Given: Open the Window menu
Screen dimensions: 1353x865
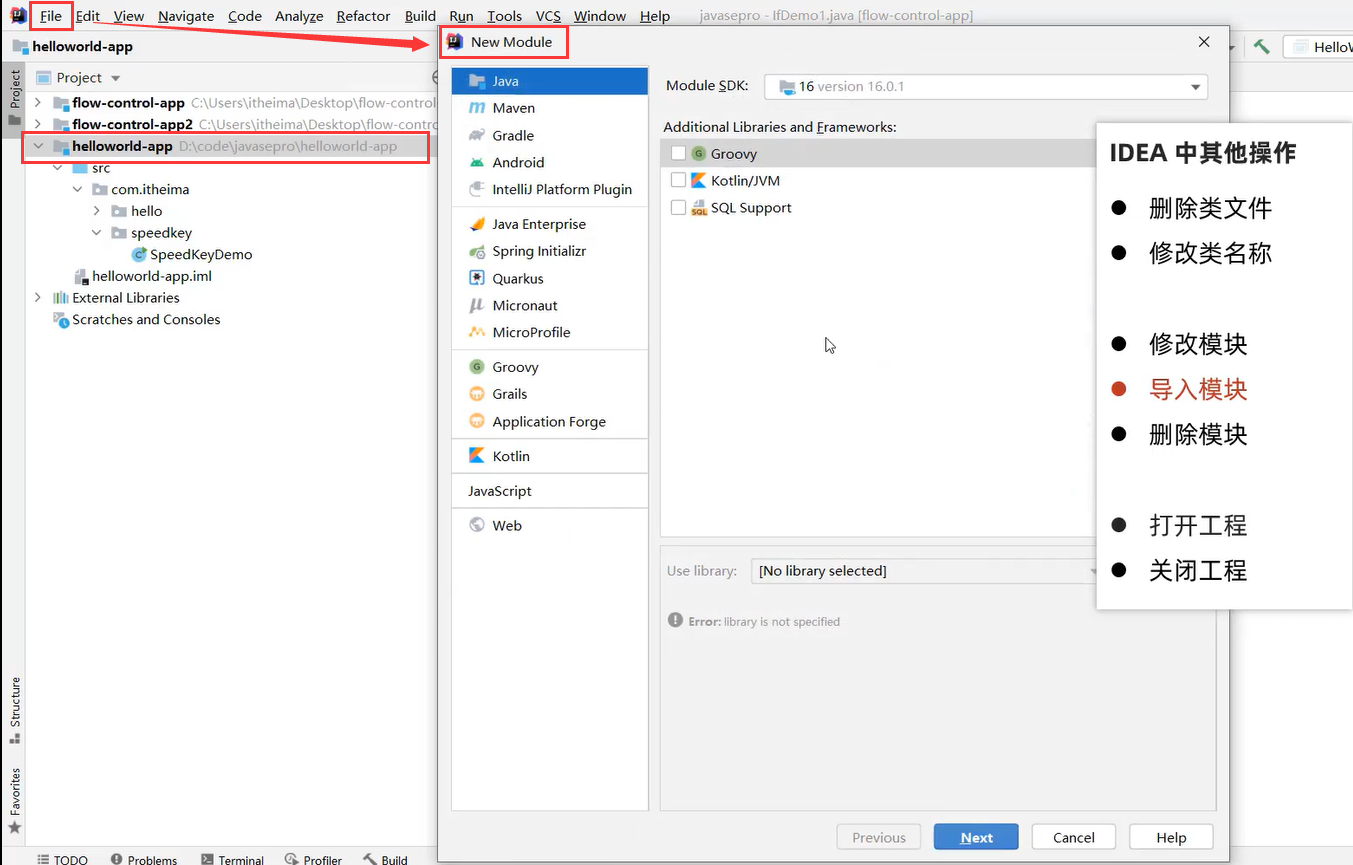Looking at the screenshot, I should coord(600,16).
